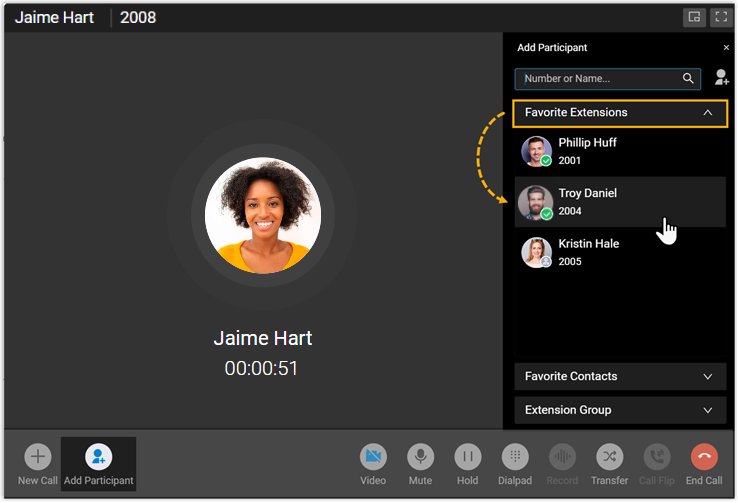Put the call on Hold
738x503 pixels.
[467, 456]
